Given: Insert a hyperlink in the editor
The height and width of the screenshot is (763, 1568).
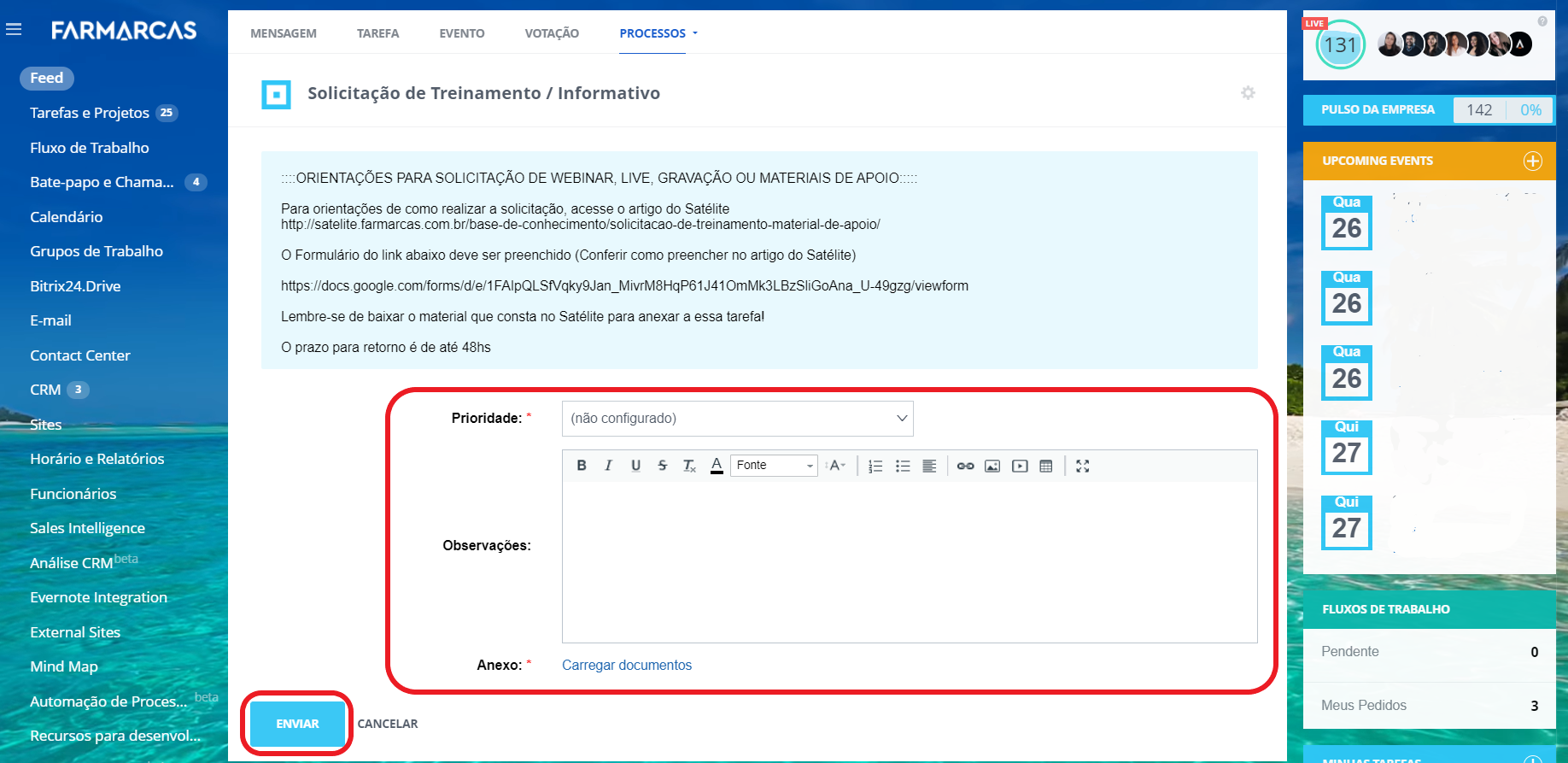Looking at the screenshot, I should (965, 466).
